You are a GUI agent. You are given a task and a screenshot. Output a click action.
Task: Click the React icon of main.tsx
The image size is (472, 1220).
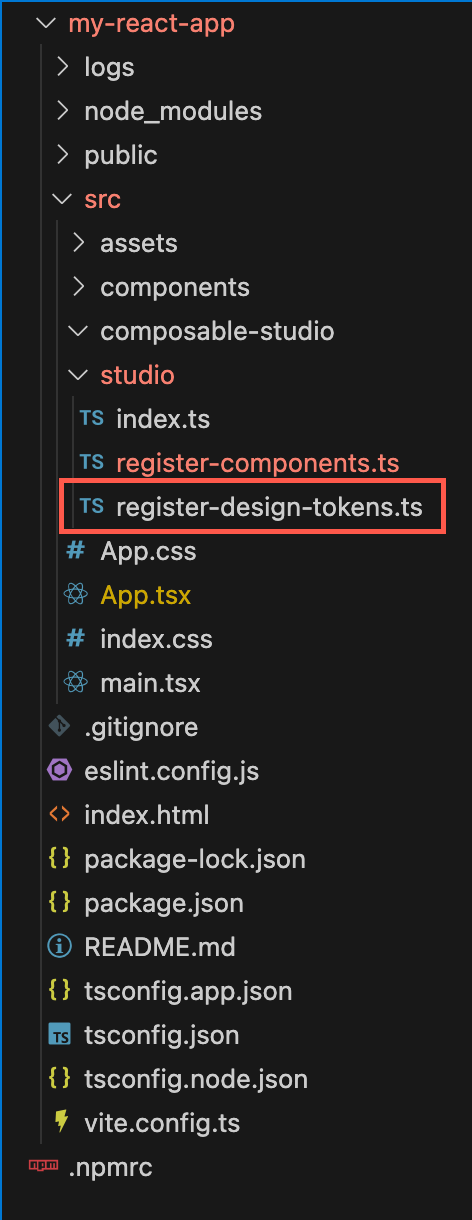75,683
